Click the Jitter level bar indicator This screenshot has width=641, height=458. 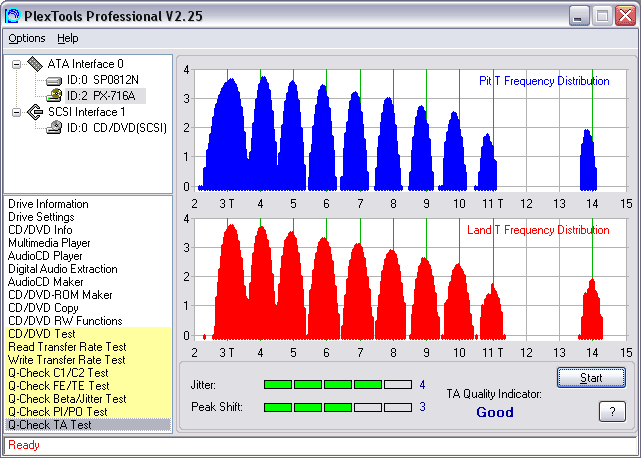coord(338,384)
